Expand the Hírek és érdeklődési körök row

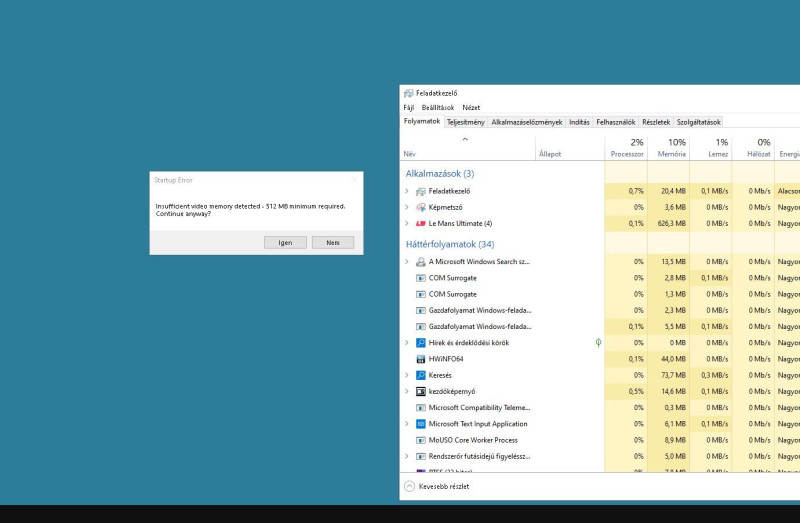pos(407,343)
